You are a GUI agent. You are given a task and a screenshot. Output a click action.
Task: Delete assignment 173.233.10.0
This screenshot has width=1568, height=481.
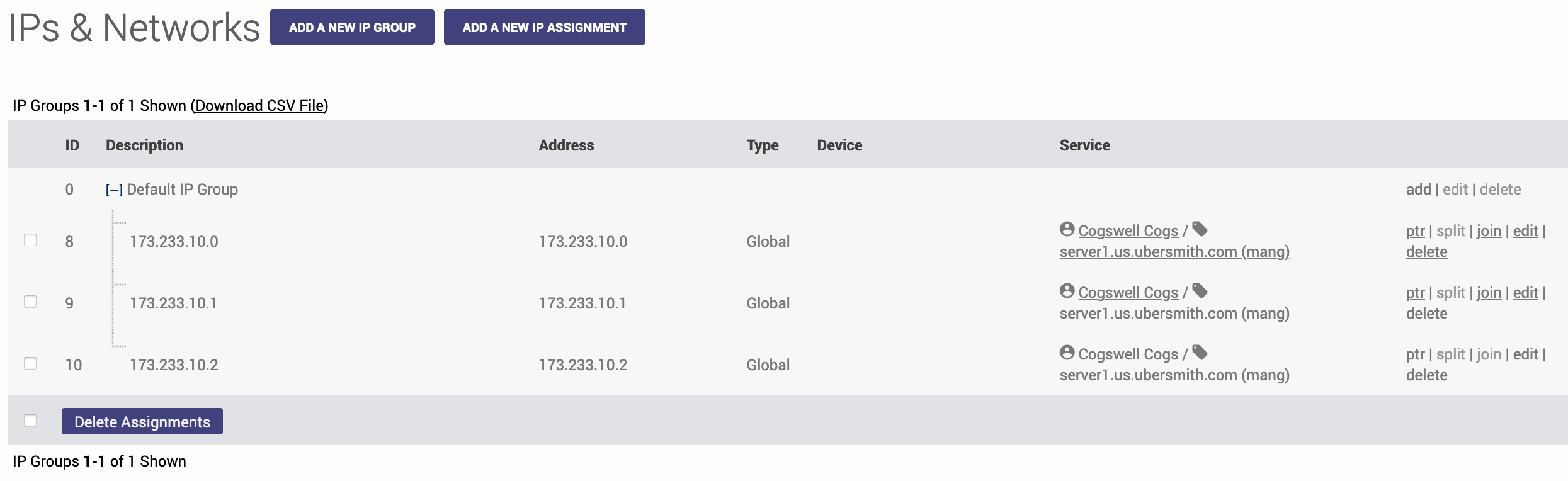pos(1426,252)
